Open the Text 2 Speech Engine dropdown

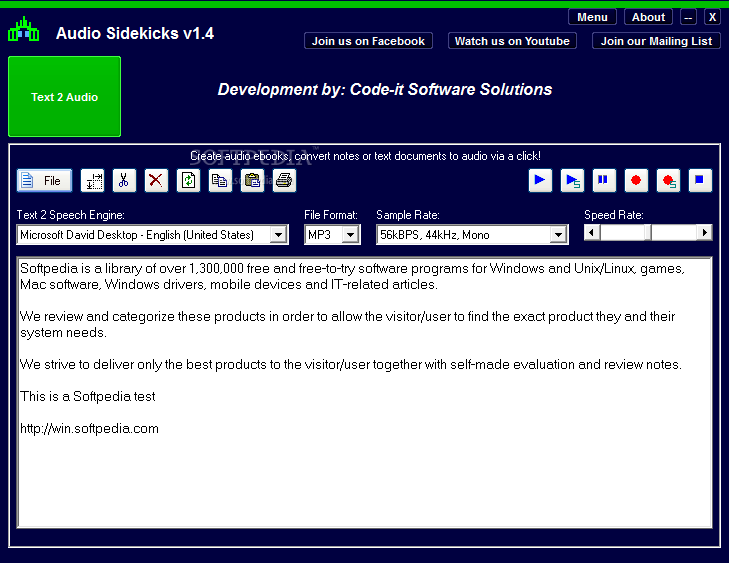coord(278,235)
